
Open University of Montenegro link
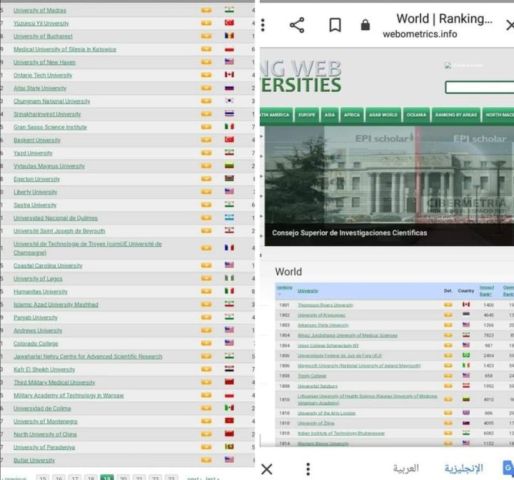pyautogui.click(x=45, y=421)
